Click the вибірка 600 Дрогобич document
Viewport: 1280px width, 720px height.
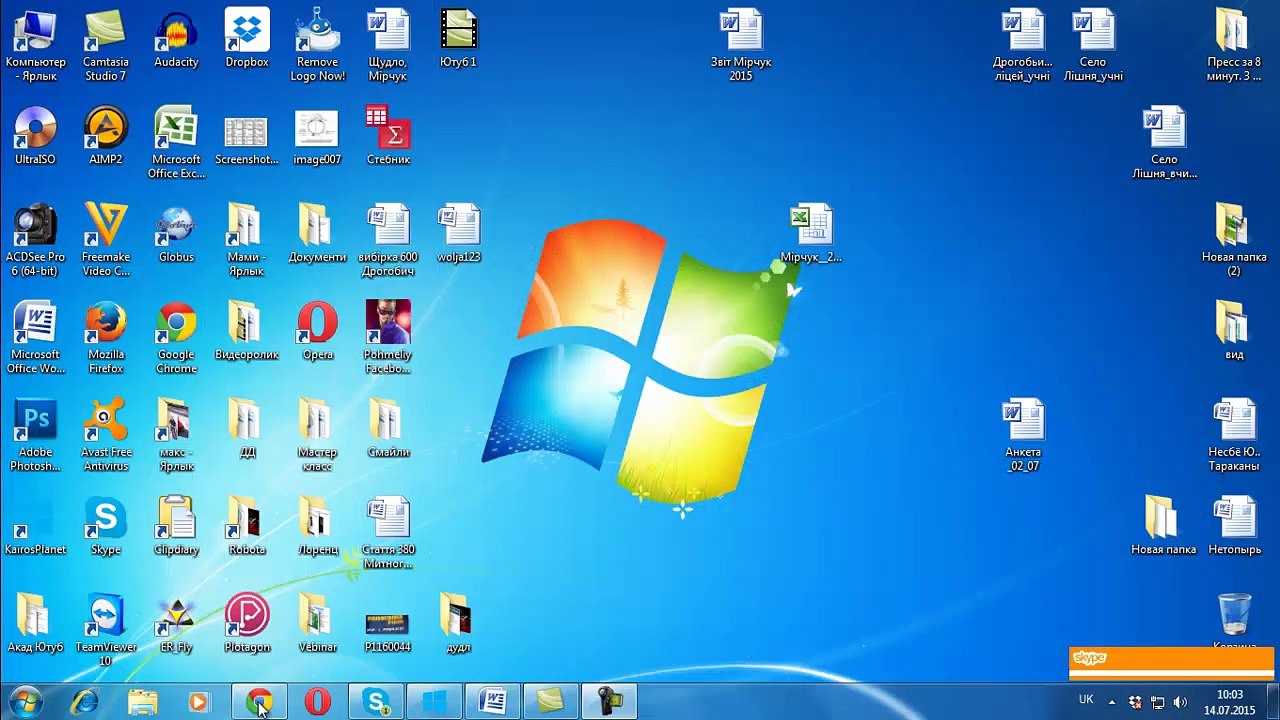pyautogui.click(x=388, y=241)
